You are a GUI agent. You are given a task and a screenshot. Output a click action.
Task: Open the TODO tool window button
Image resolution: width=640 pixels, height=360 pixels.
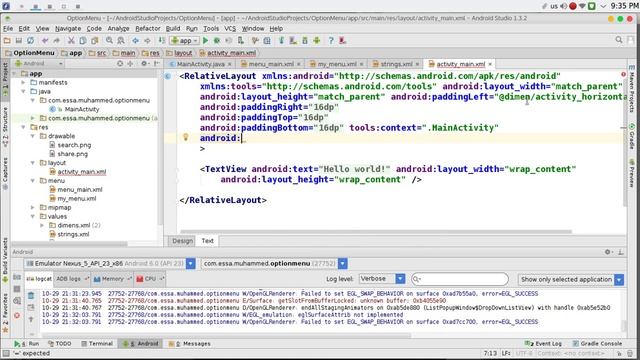60,344
